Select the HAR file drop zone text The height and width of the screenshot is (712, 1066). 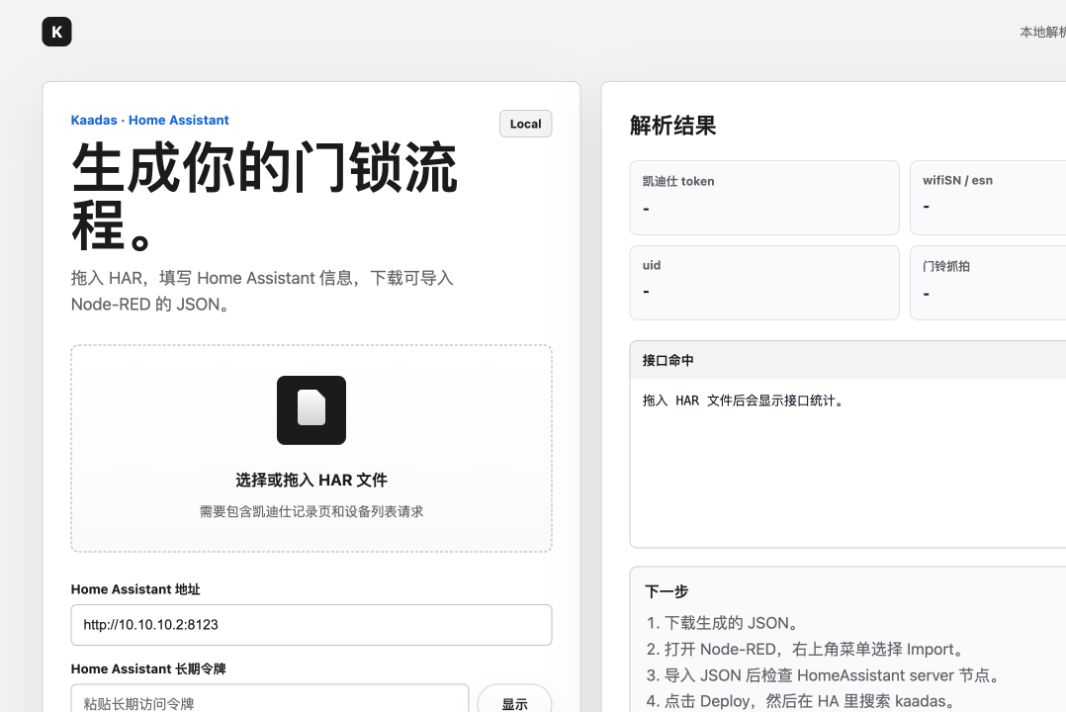(x=311, y=480)
